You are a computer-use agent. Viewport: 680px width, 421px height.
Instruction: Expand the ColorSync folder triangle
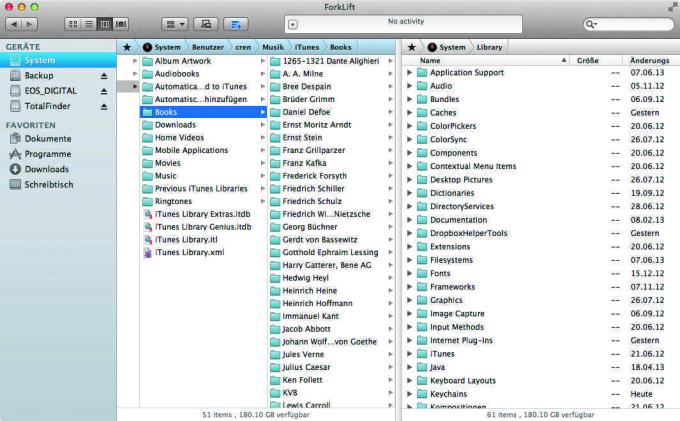409,140
